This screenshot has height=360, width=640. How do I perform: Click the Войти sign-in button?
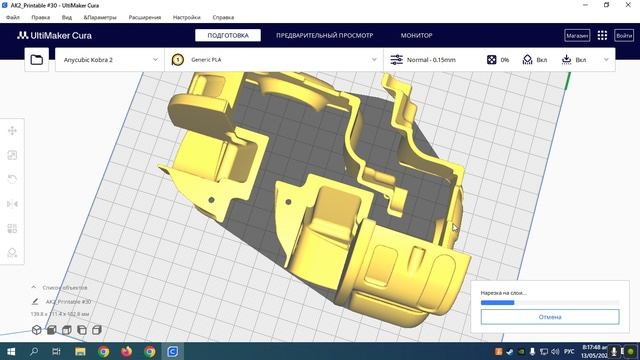point(624,36)
